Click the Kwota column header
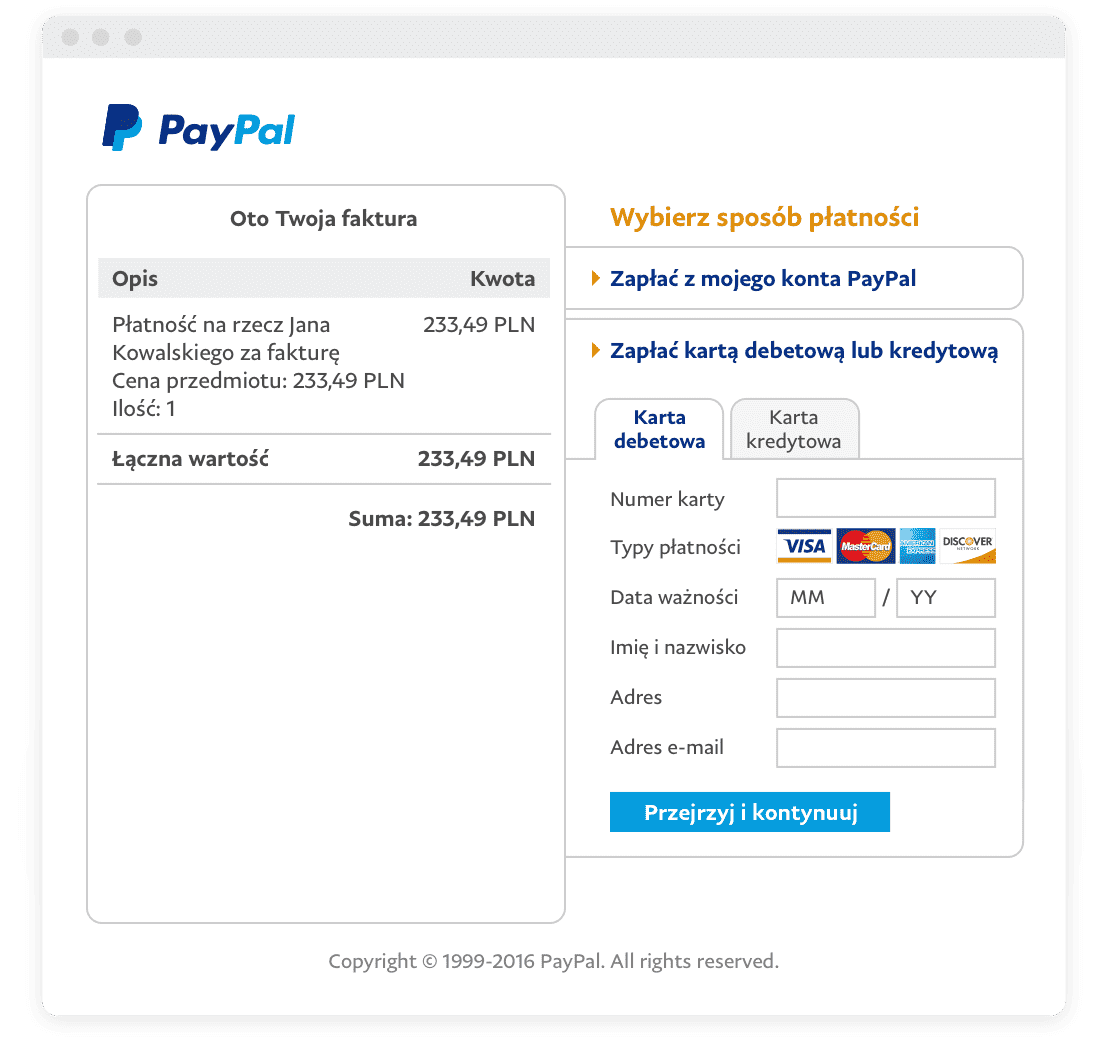This screenshot has width=1104, height=1040. click(502, 279)
